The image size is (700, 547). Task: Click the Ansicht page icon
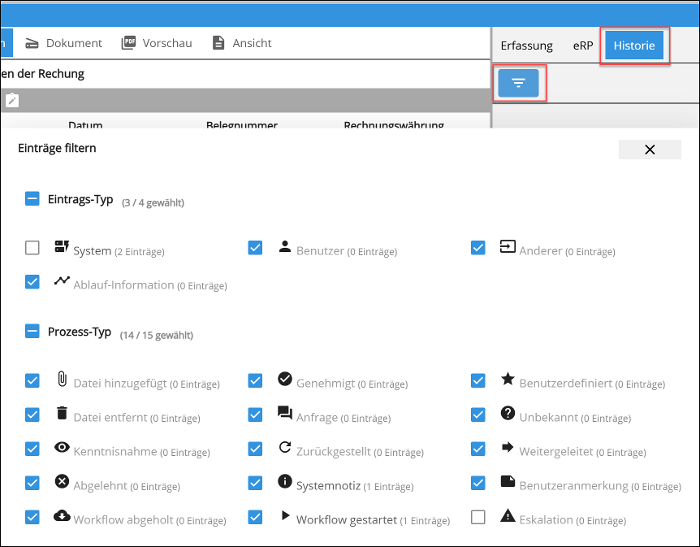(x=218, y=43)
